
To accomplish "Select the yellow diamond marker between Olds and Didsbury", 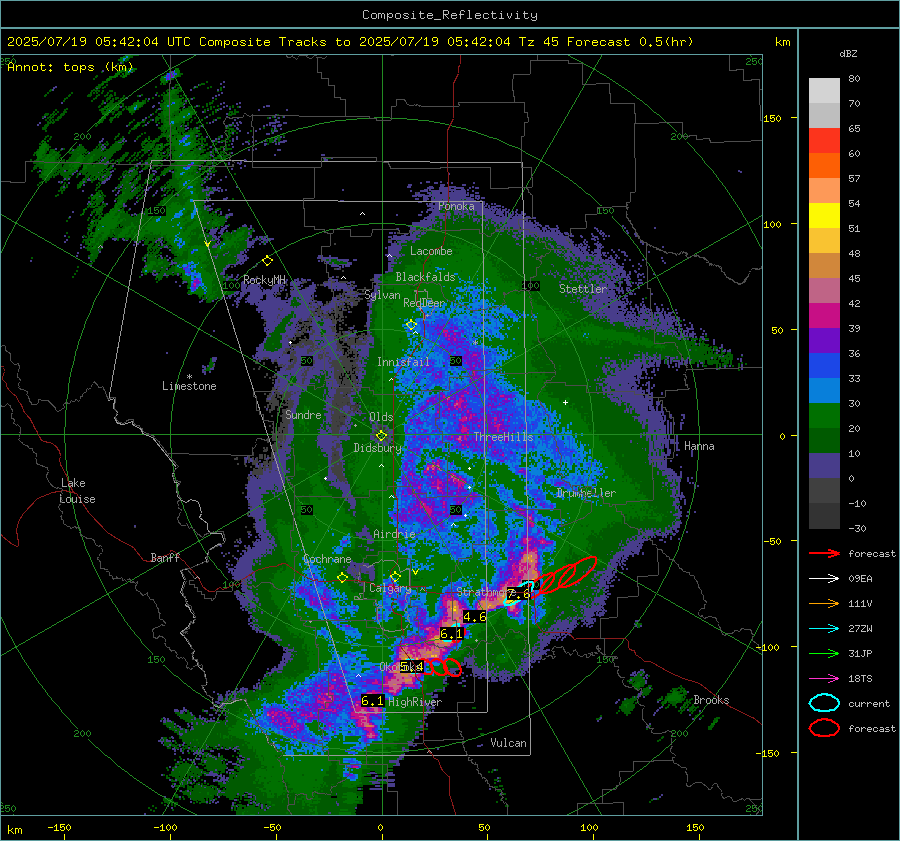I will click(381, 436).
